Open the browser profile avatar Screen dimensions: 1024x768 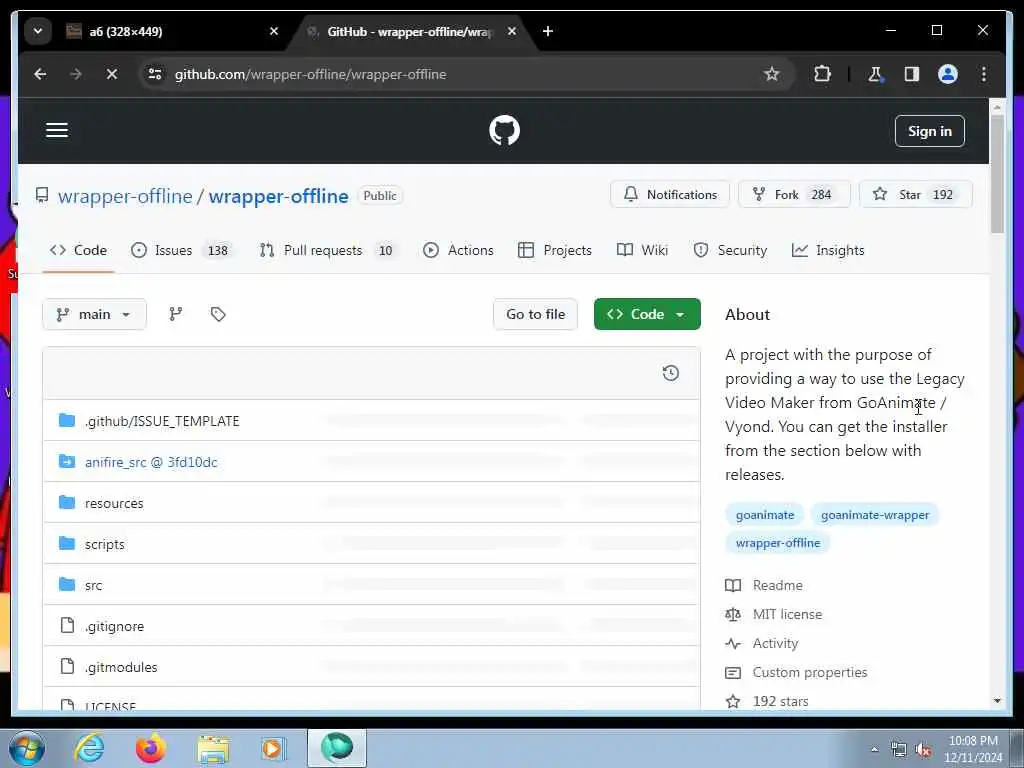[948, 74]
